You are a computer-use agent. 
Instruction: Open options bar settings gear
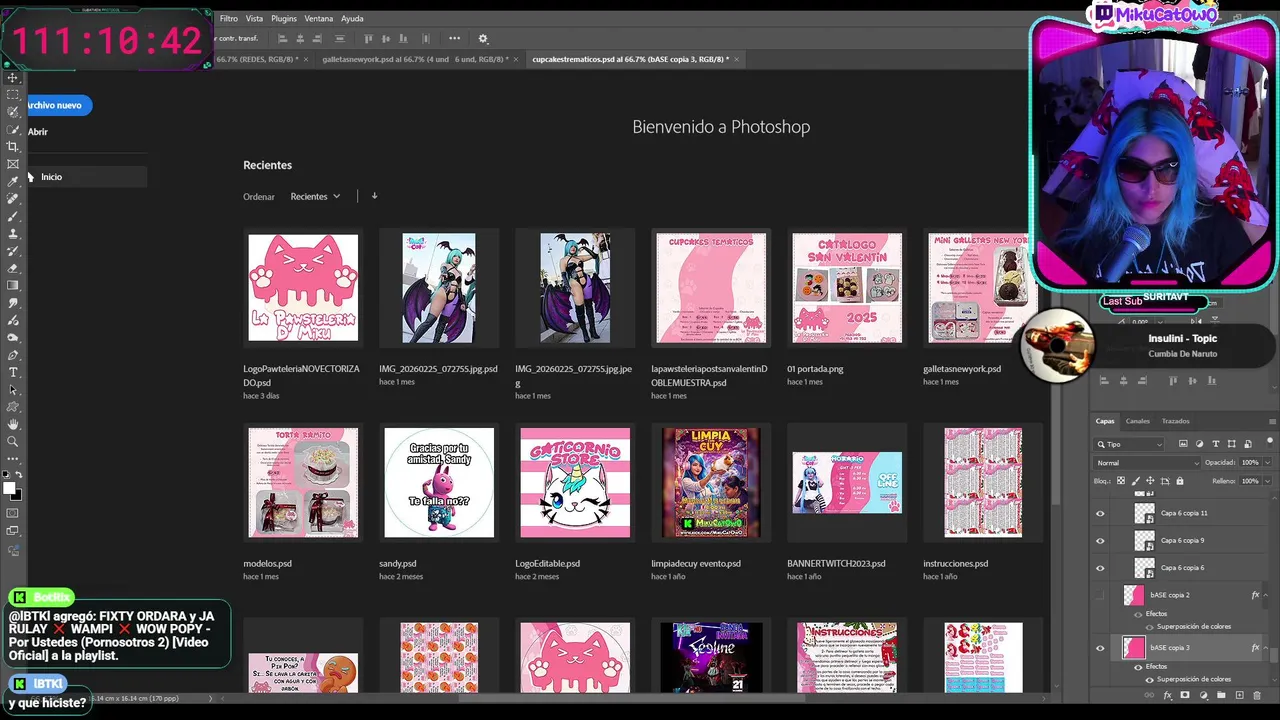(x=483, y=38)
